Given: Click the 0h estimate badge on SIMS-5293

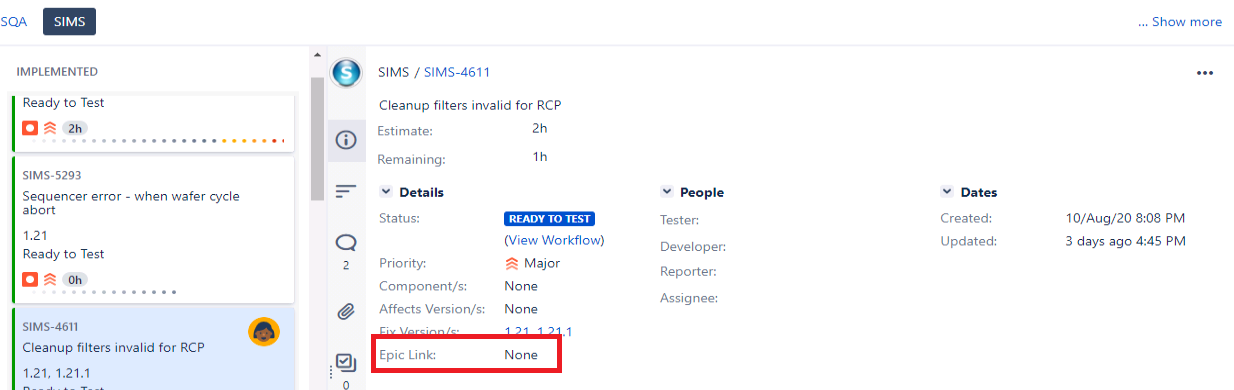Looking at the screenshot, I should click(x=75, y=279).
